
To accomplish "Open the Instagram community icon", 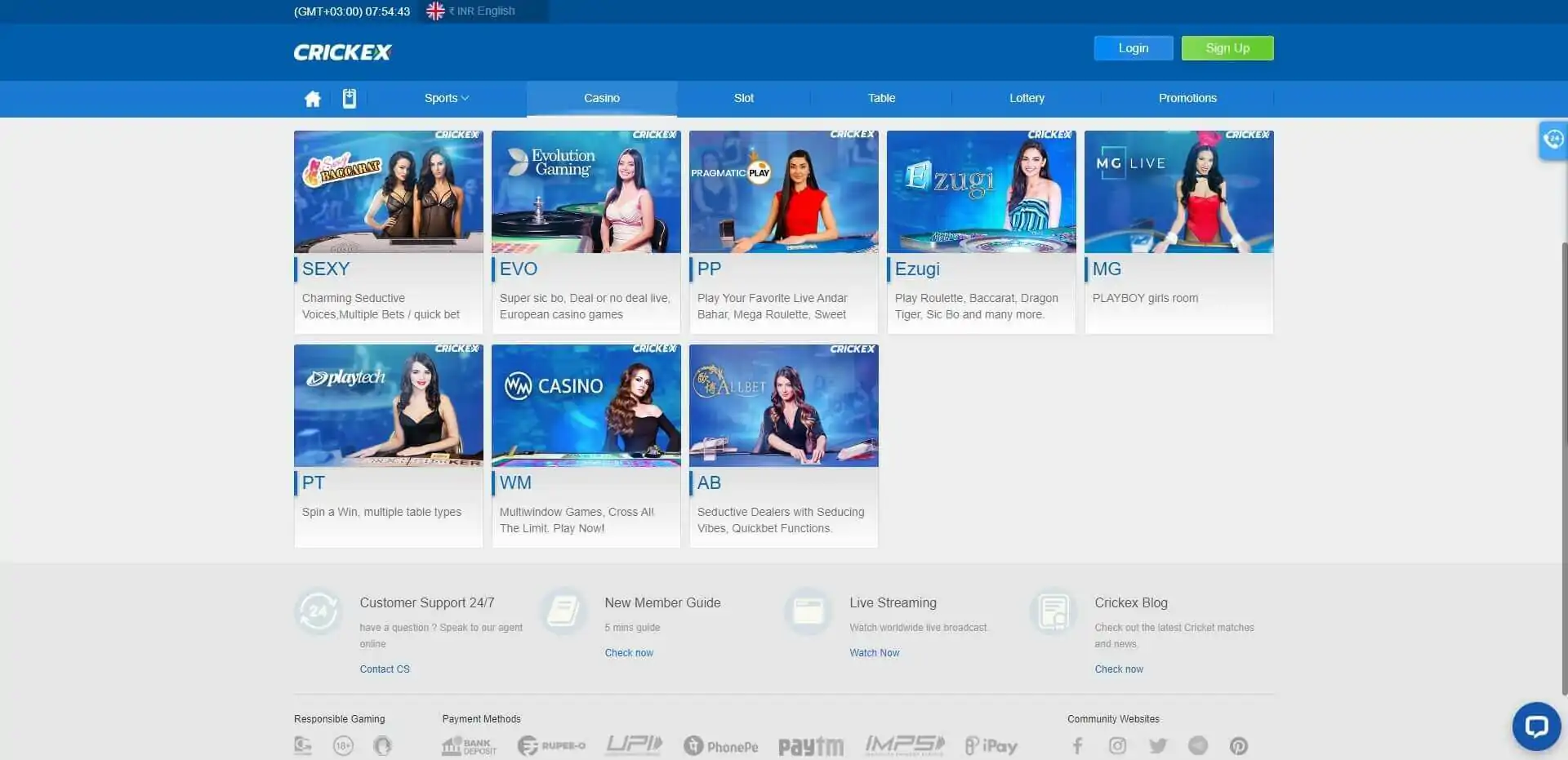I will coord(1117,745).
